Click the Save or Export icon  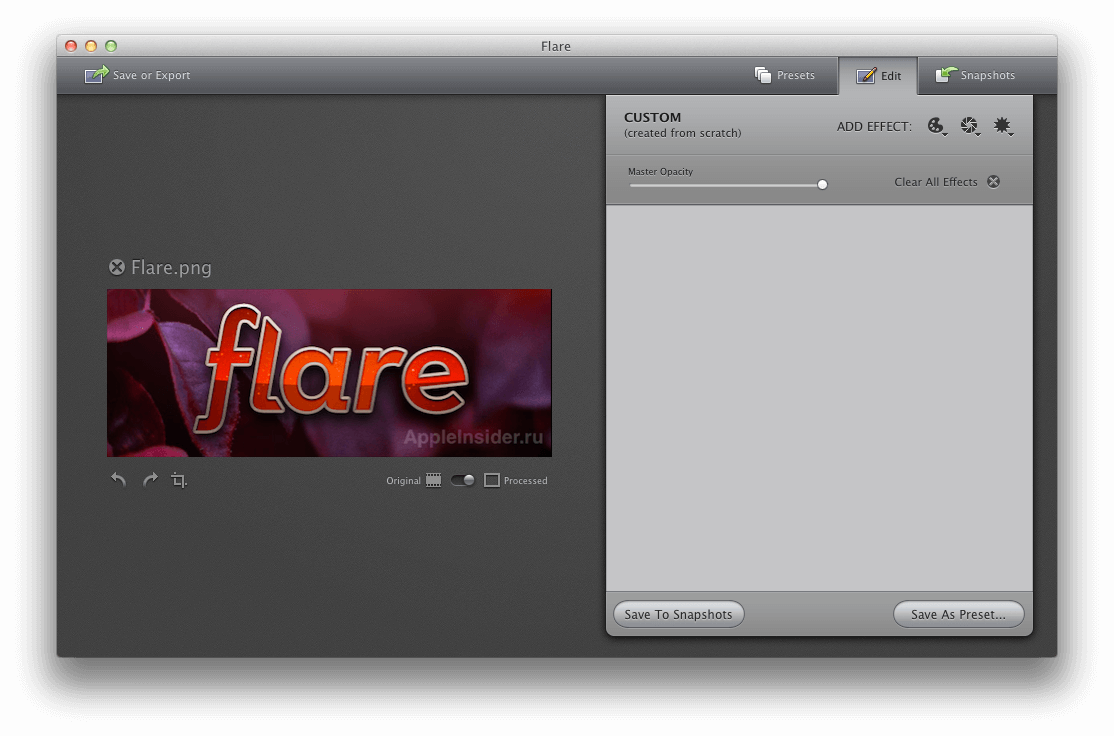pyautogui.click(x=97, y=74)
